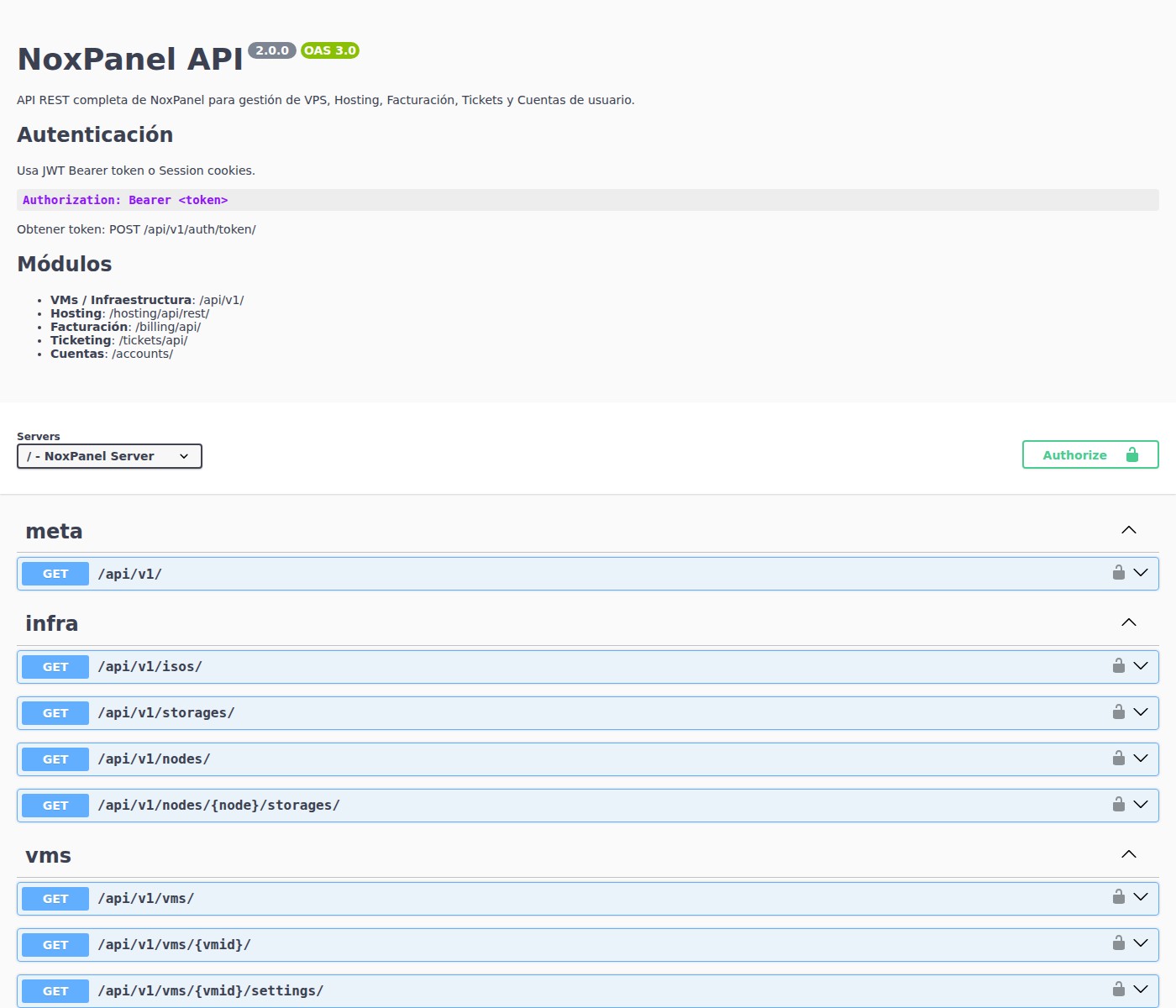Viewport: 1176px width, 1008px height.
Task: Click lock icon on meta /api/v1/ endpoint
Action: [1118, 573]
